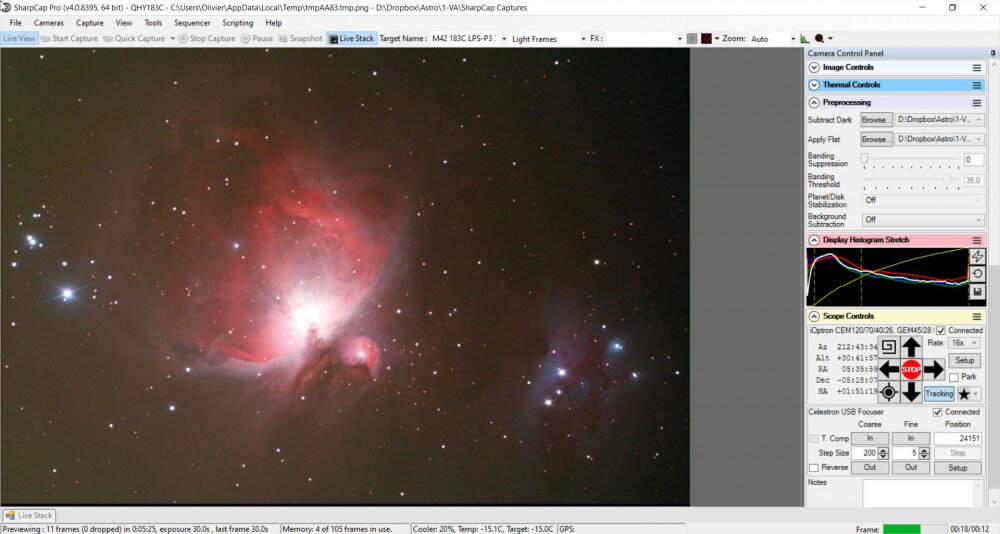Open the Cameras menu

coord(49,22)
